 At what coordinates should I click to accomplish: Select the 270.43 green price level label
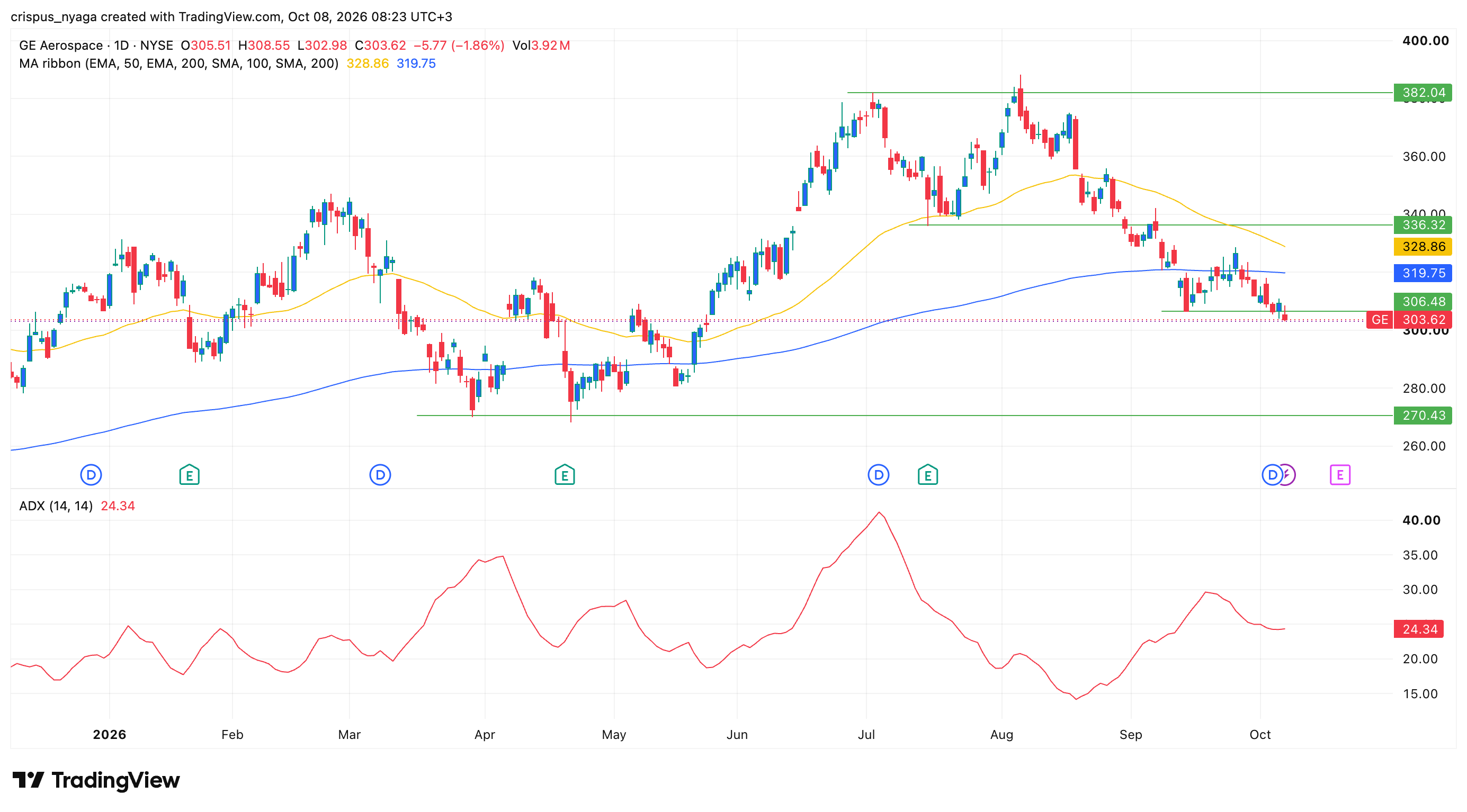(1423, 416)
